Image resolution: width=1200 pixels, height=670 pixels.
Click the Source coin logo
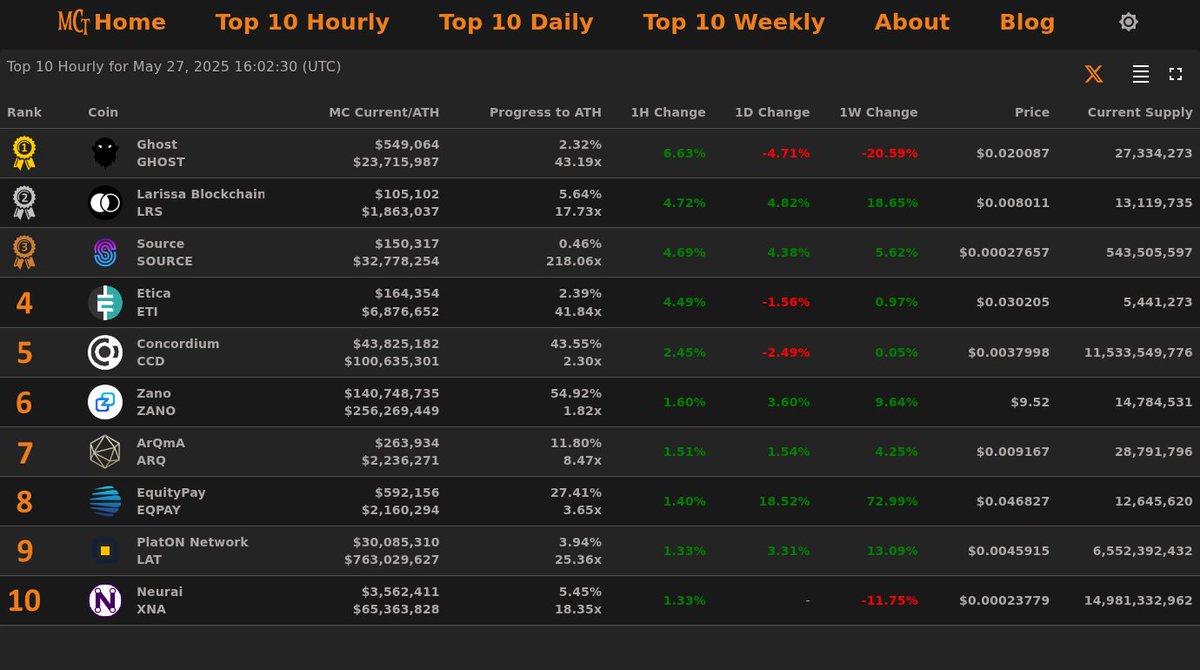(x=105, y=253)
